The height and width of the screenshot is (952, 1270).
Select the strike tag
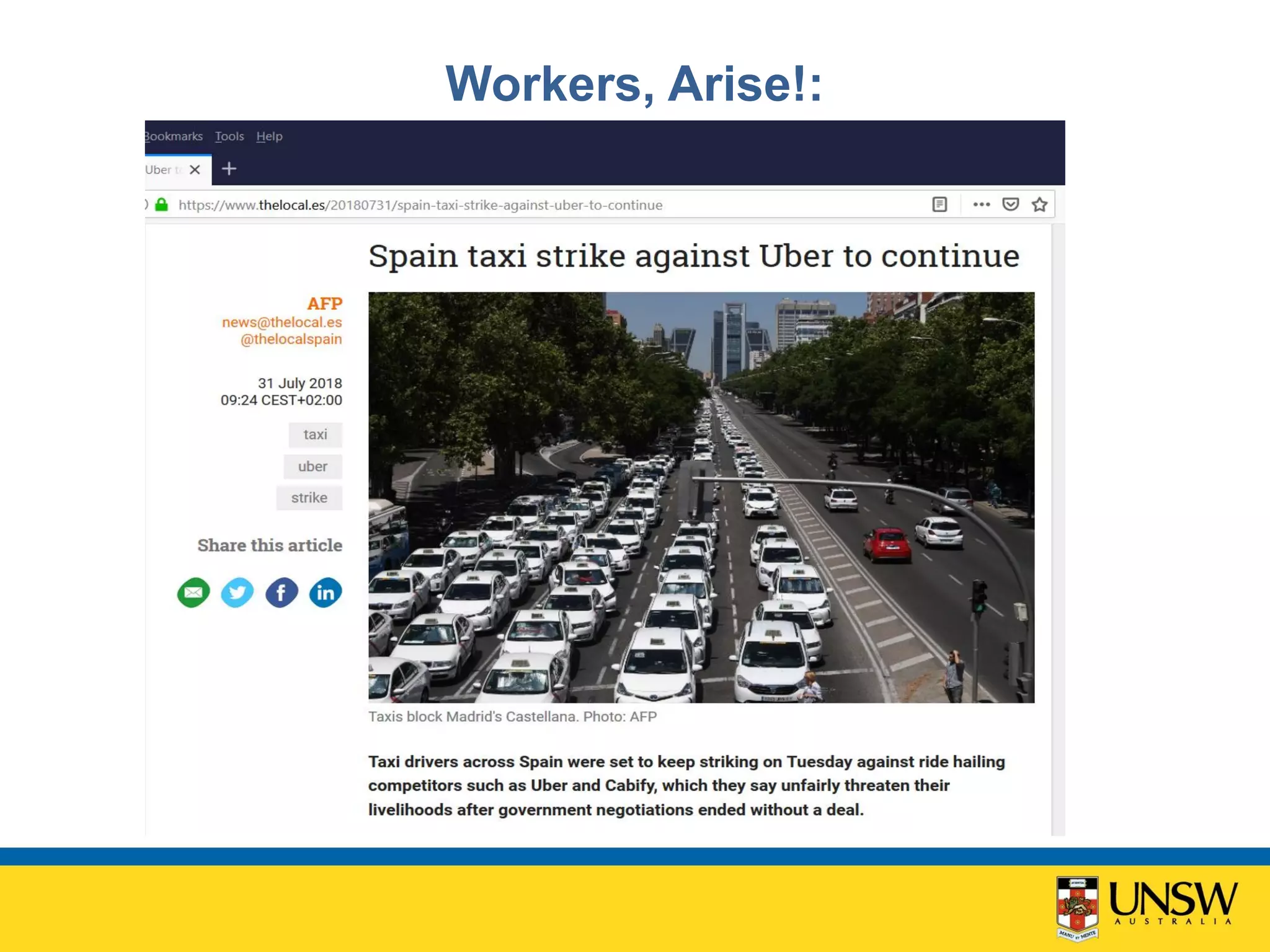click(x=309, y=498)
